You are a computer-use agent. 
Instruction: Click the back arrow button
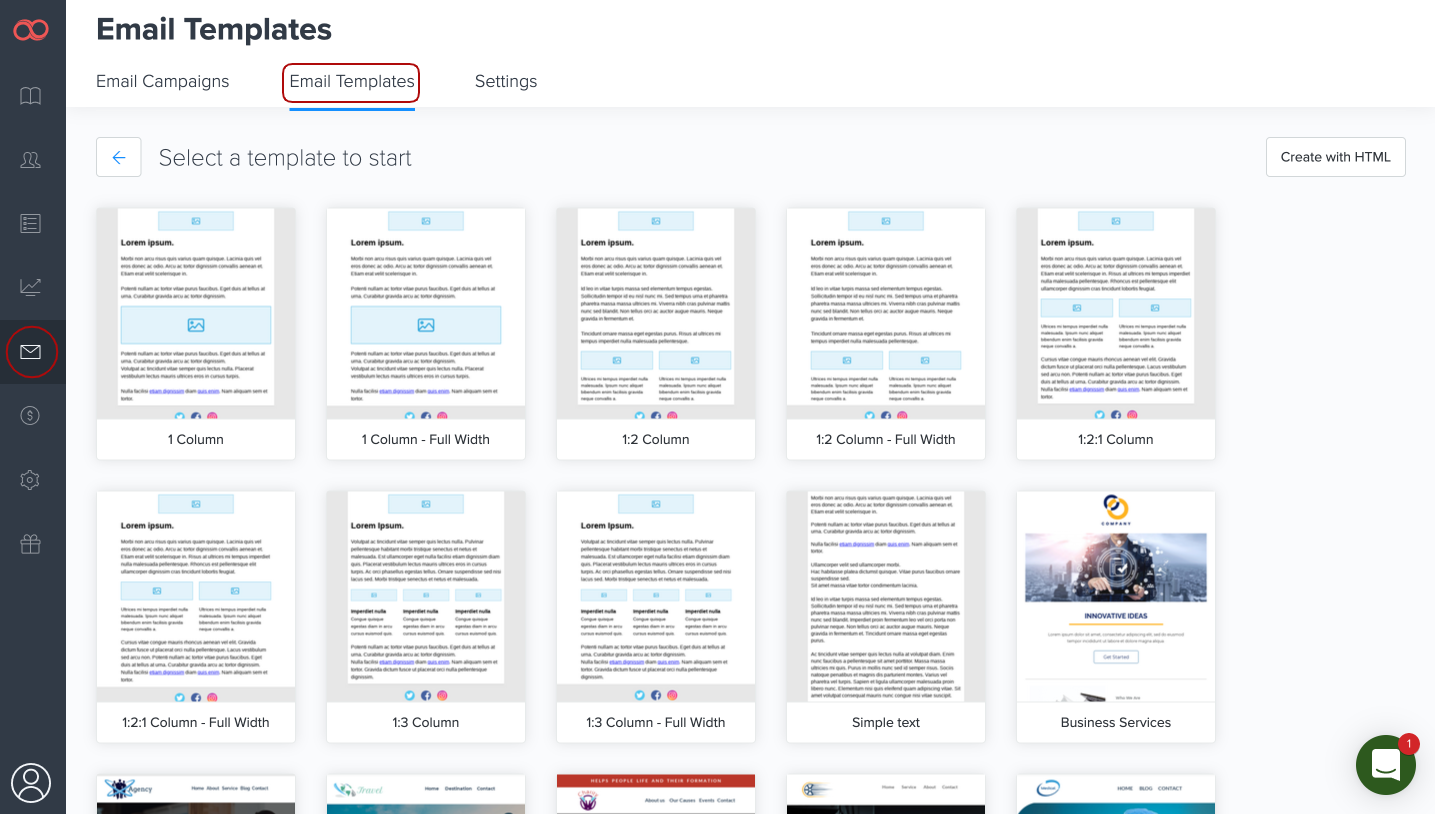click(x=119, y=157)
